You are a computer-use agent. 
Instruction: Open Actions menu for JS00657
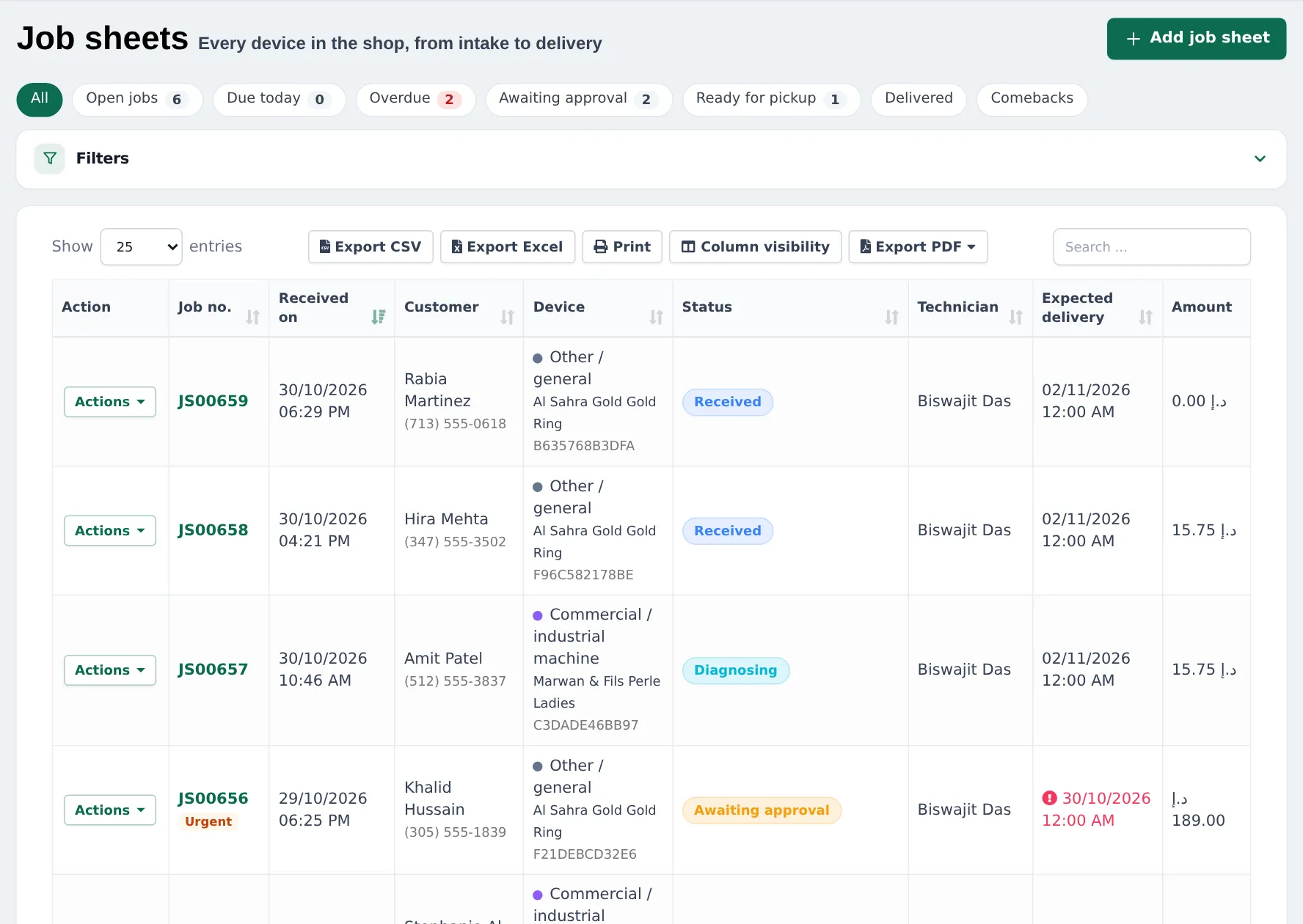110,670
